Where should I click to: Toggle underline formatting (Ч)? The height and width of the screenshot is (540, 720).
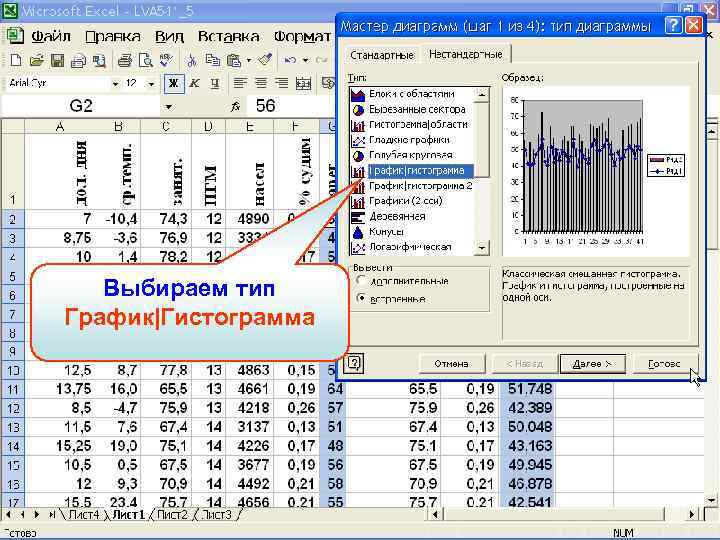coord(215,84)
